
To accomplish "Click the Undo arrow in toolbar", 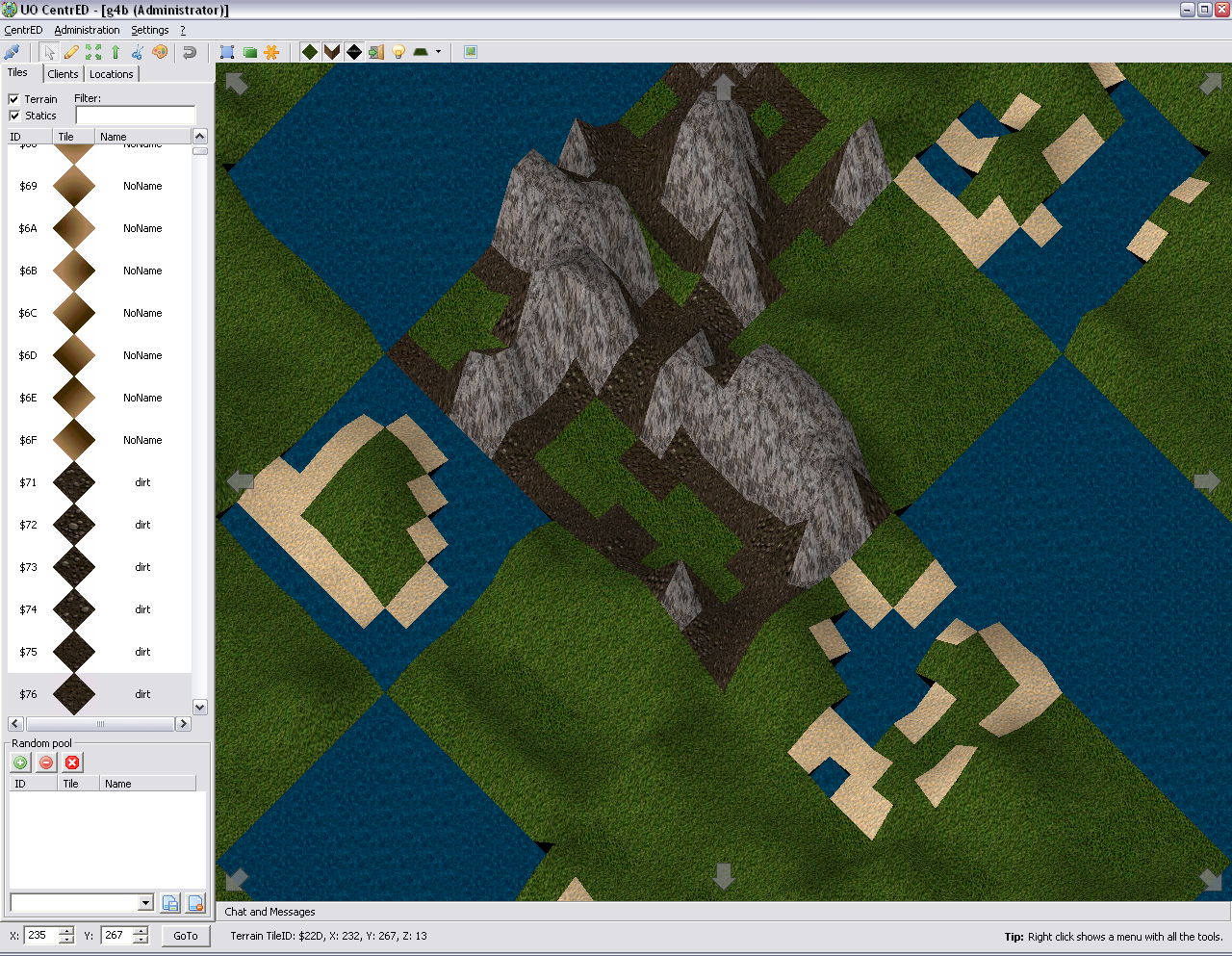I will point(190,52).
